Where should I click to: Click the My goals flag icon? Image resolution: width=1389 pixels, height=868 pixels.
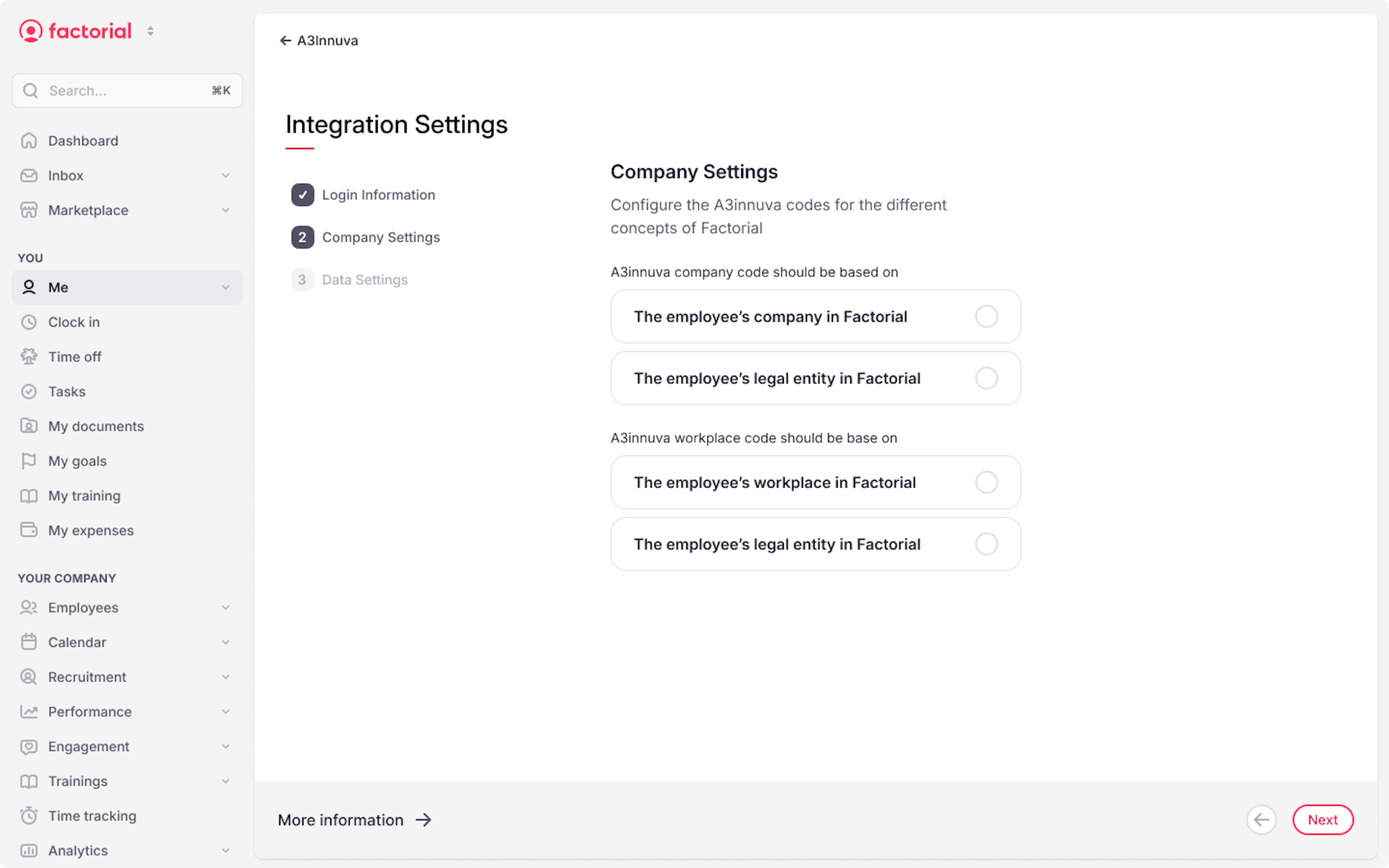29,461
